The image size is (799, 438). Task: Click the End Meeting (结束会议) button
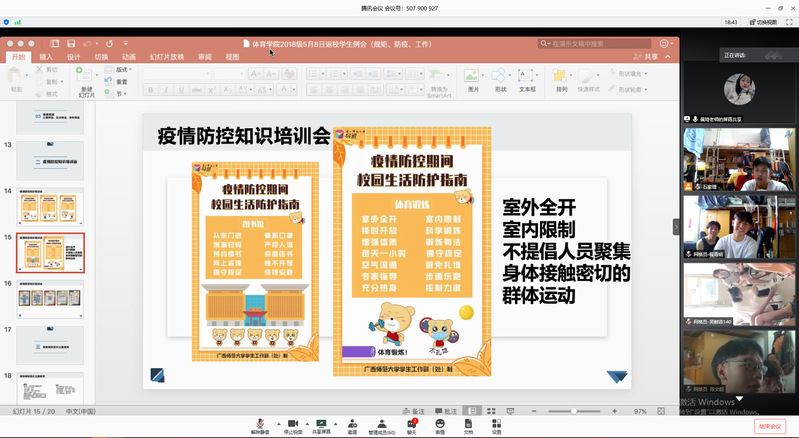(x=769, y=426)
